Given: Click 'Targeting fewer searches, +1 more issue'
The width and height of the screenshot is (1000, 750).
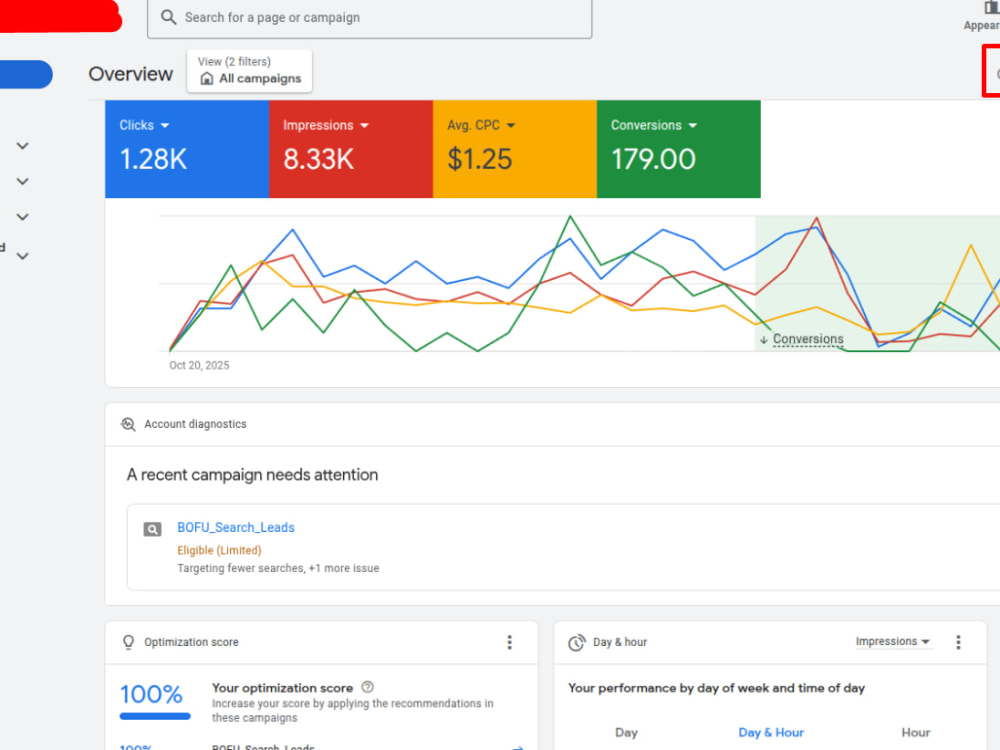Looking at the screenshot, I should tap(278, 568).
